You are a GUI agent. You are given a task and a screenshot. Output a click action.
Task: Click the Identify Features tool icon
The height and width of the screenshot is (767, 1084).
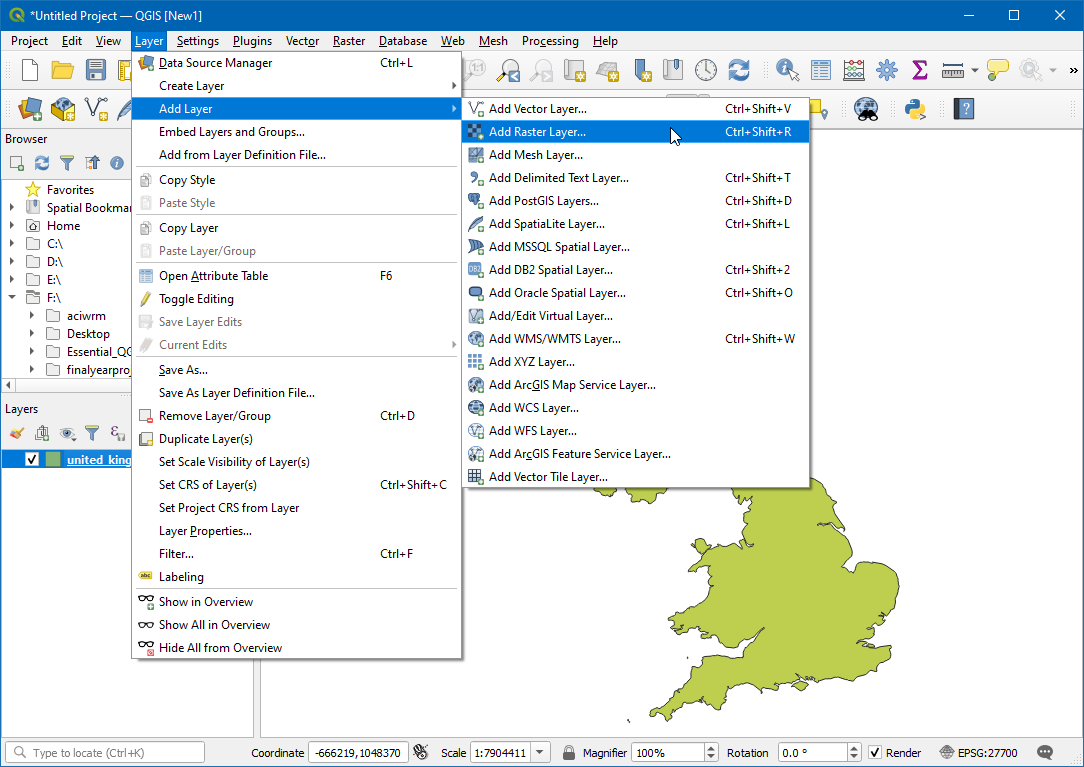pos(788,70)
